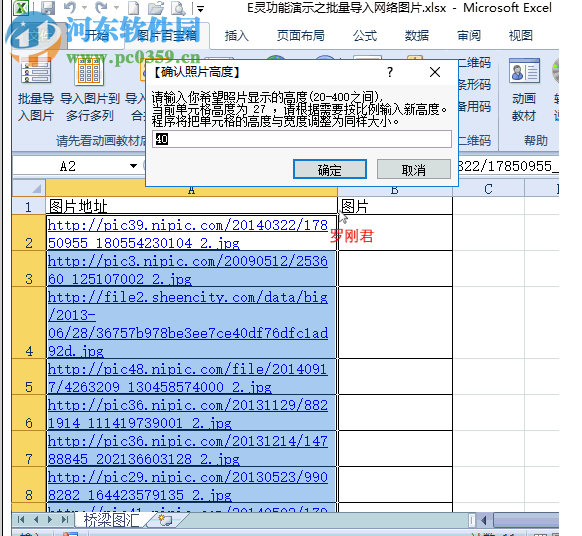Image resolution: width=582 pixels, height=536 pixels.
Task: Select row 1 header
Action: (x=29, y=206)
